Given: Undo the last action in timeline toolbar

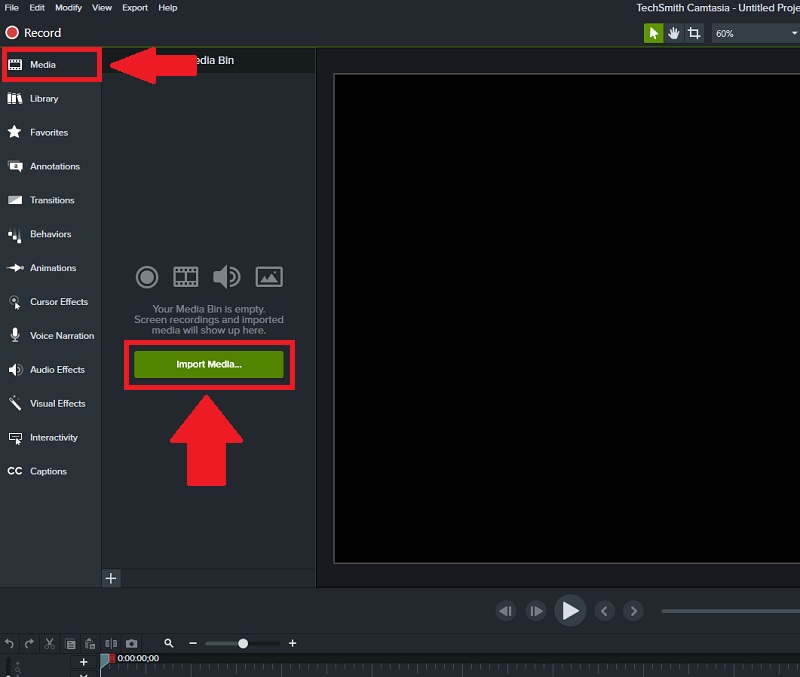Looking at the screenshot, I should (10, 643).
